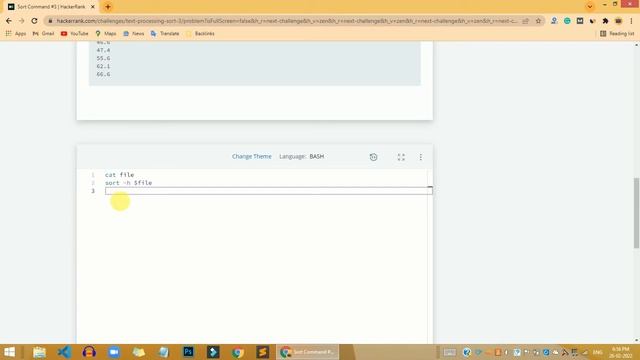Open the Chrome taskbar shortcut
The image size is (640, 360).
[x=238, y=352]
